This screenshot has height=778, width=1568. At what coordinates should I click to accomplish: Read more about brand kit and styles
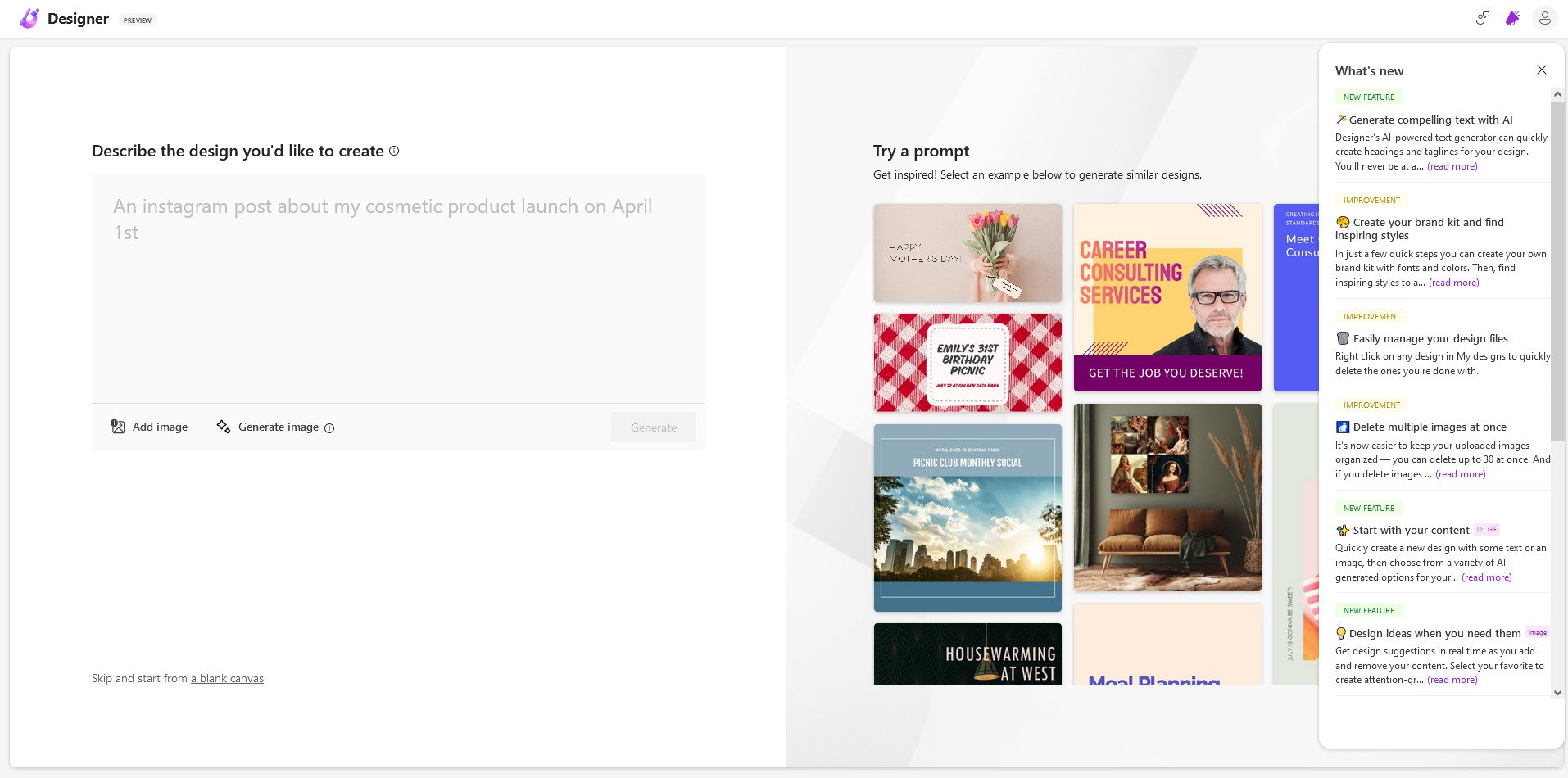1454,283
